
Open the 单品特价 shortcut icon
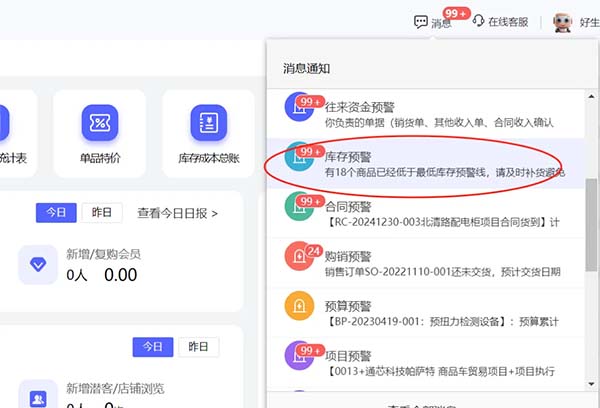100,122
